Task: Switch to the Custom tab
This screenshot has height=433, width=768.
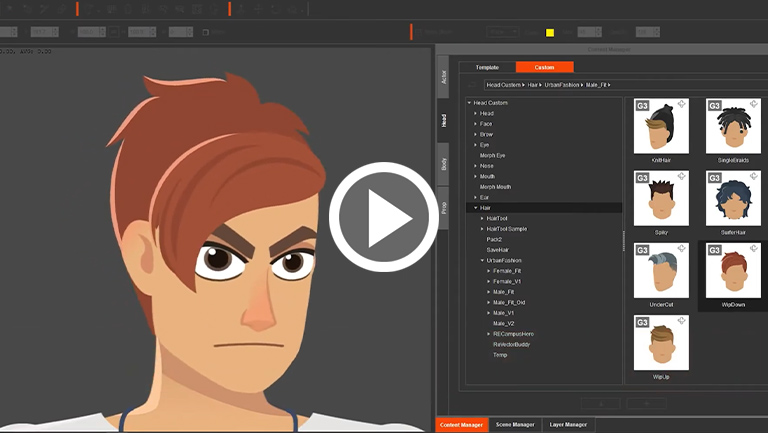Action: [x=544, y=67]
